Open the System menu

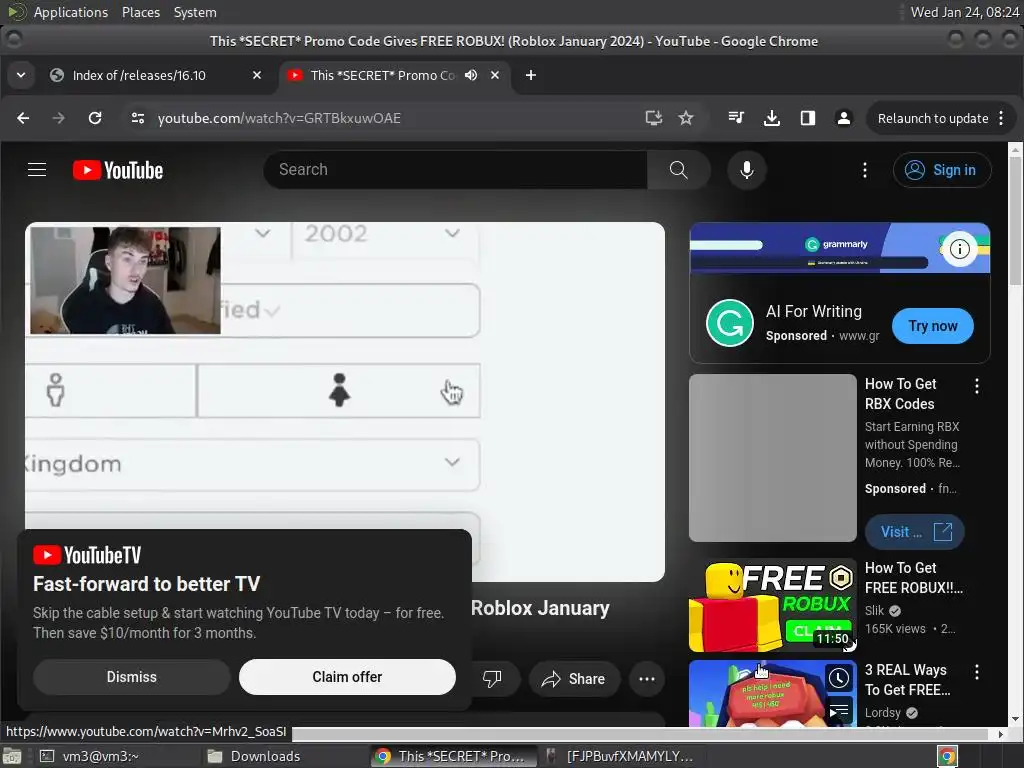click(195, 12)
